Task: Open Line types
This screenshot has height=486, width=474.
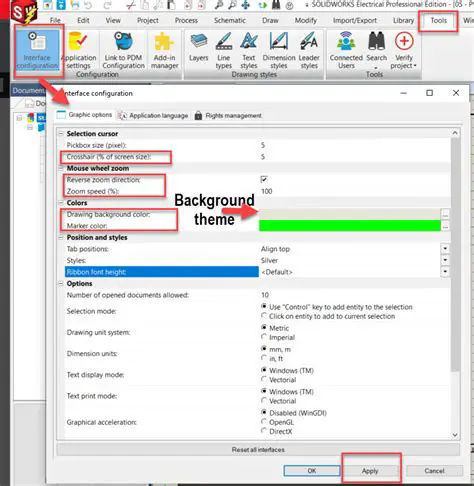Action: coord(224,50)
